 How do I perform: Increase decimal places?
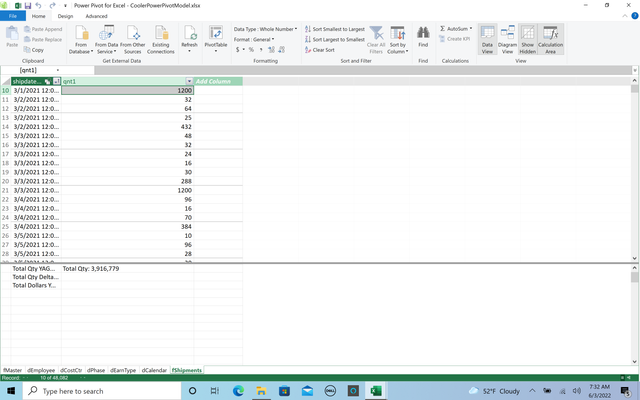(x=271, y=50)
